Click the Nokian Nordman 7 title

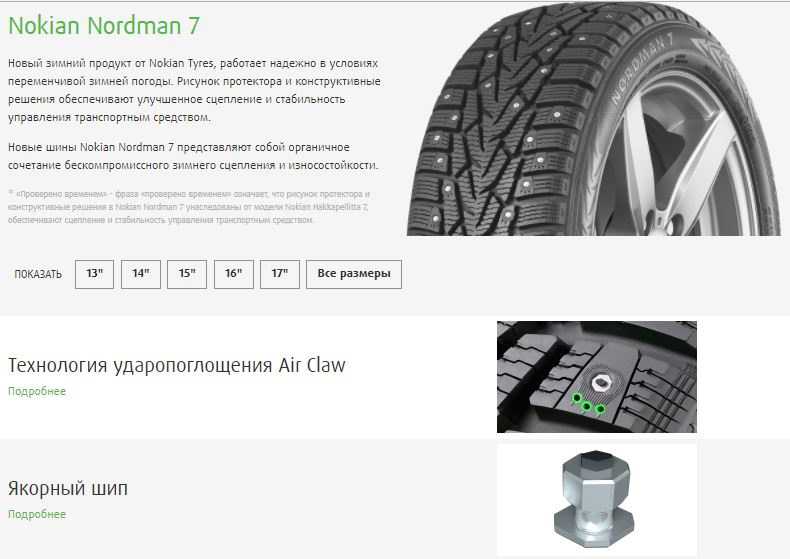(x=104, y=26)
